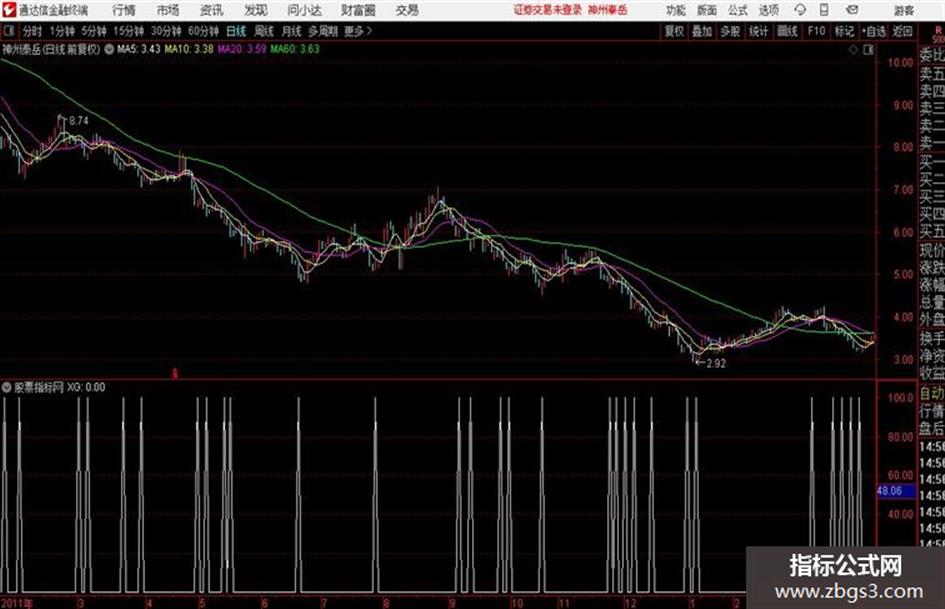The width and height of the screenshot is (945, 609).
Task: Switch to the 1分钟 period tab
Action: [61, 31]
